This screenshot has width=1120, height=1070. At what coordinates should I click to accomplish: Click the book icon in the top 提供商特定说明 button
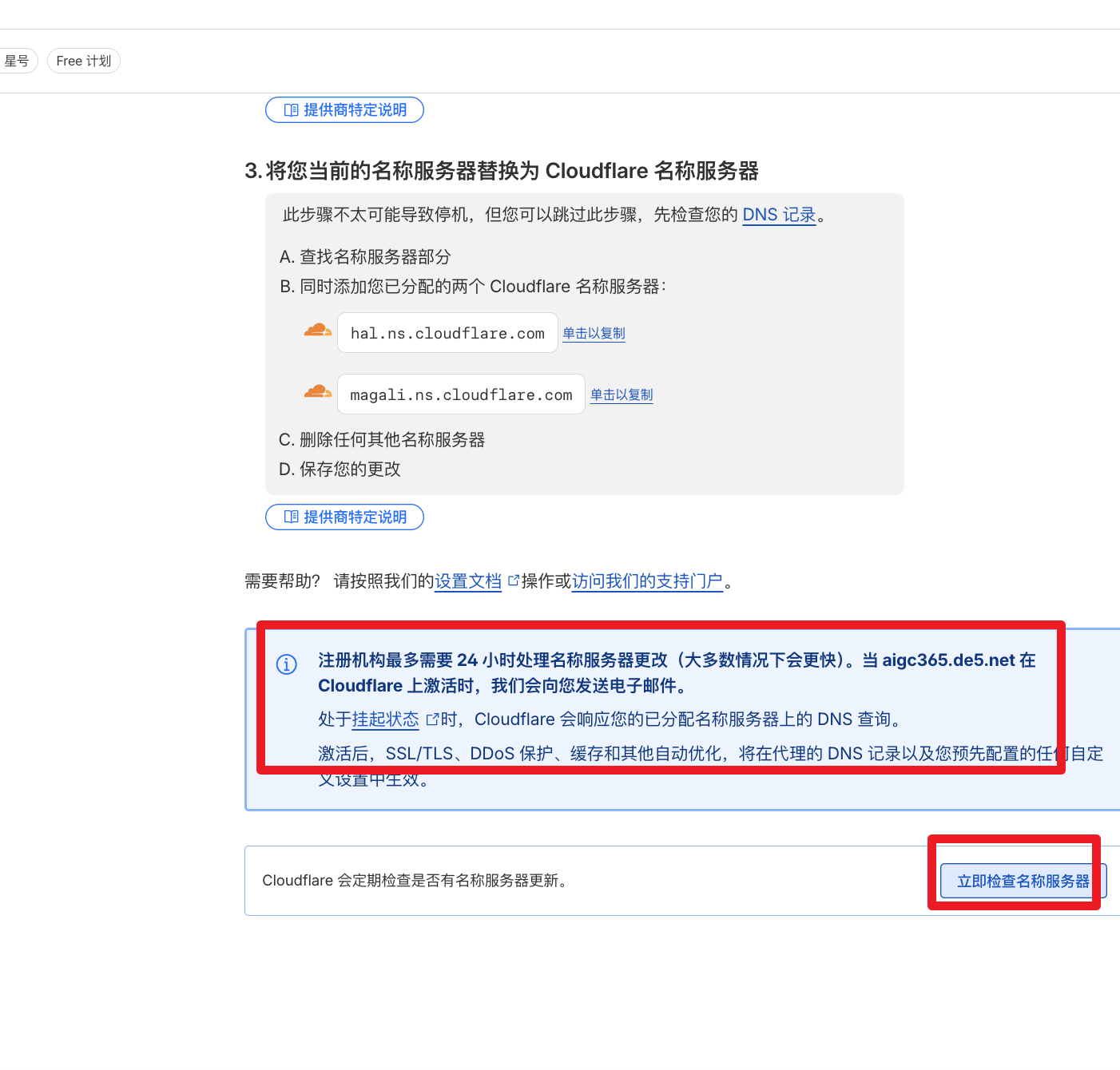292,110
